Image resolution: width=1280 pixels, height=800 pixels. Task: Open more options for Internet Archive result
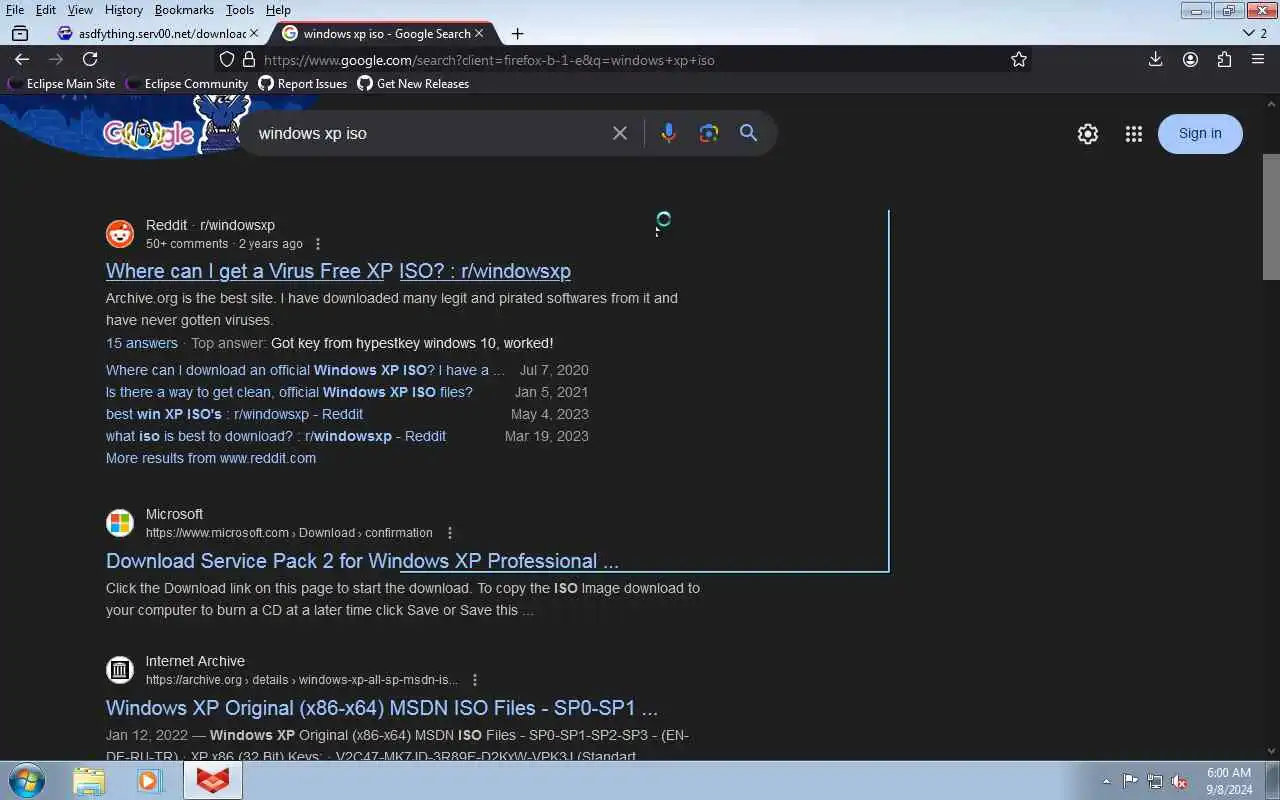[475, 680]
